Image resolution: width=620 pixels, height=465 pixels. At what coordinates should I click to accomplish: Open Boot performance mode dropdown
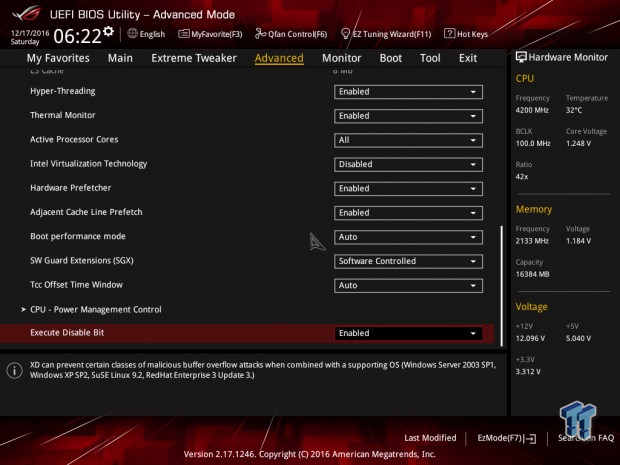408,237
